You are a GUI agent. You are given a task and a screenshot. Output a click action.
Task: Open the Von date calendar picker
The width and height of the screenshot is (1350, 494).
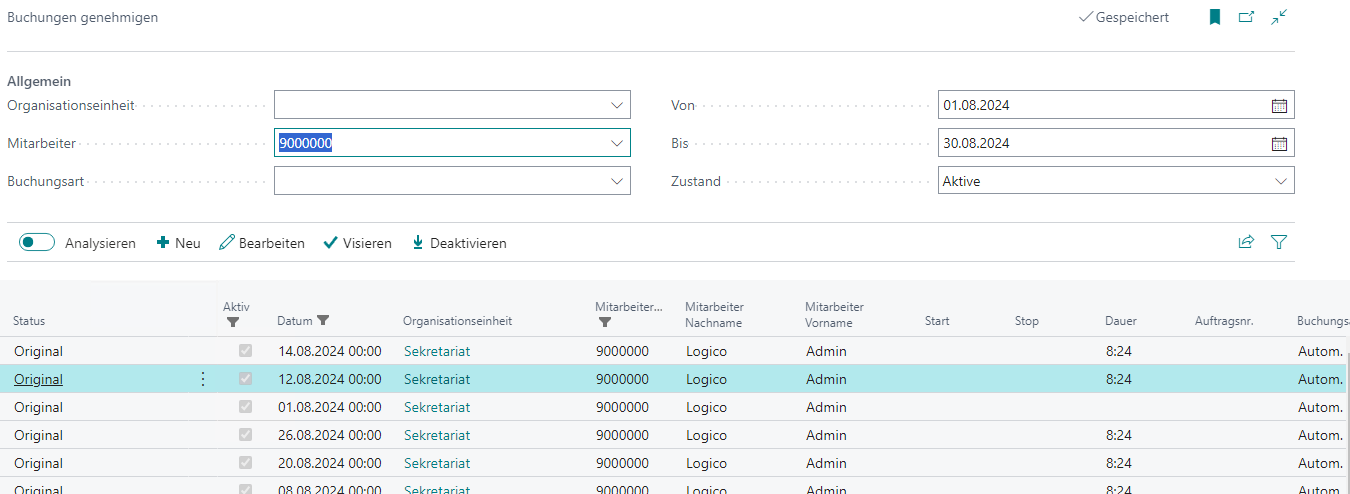1279,105
